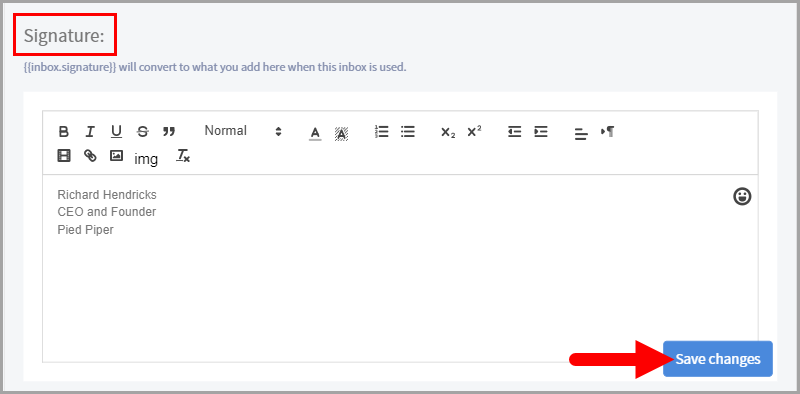Viewport: 800px width, 394px height.
Task: Open the text alignment options
Action: [x=581, y=134]
